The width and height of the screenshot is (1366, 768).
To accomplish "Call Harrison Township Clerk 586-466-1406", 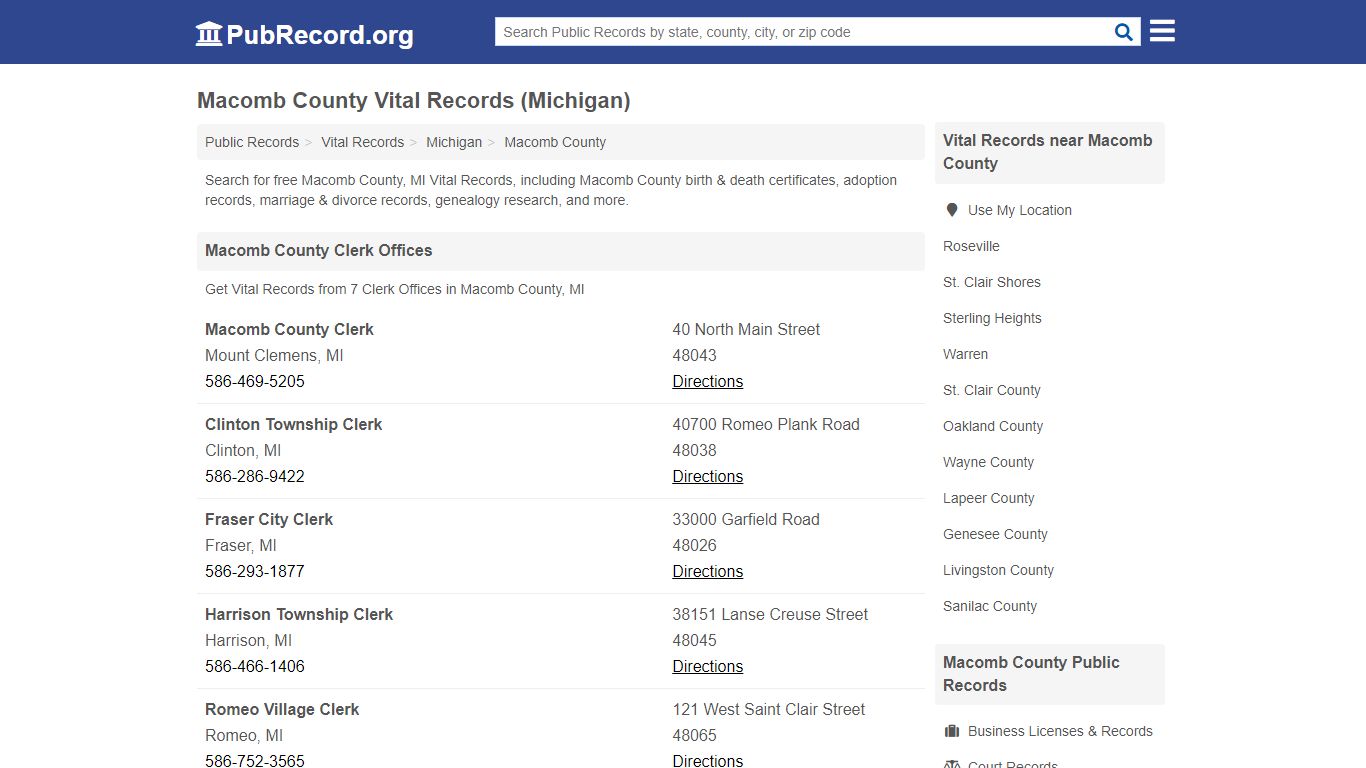I will tap(255, 666).
